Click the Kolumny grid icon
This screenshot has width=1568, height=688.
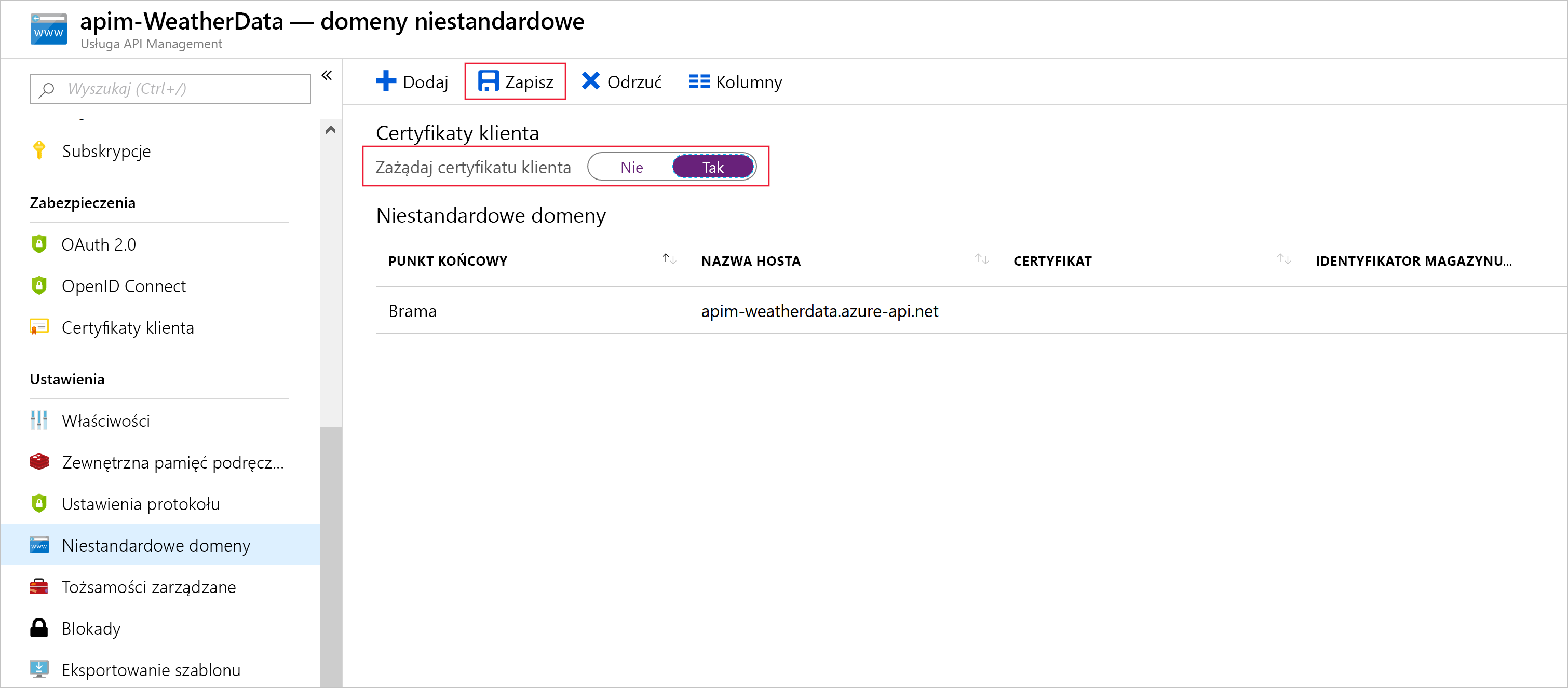pos(699,81)
